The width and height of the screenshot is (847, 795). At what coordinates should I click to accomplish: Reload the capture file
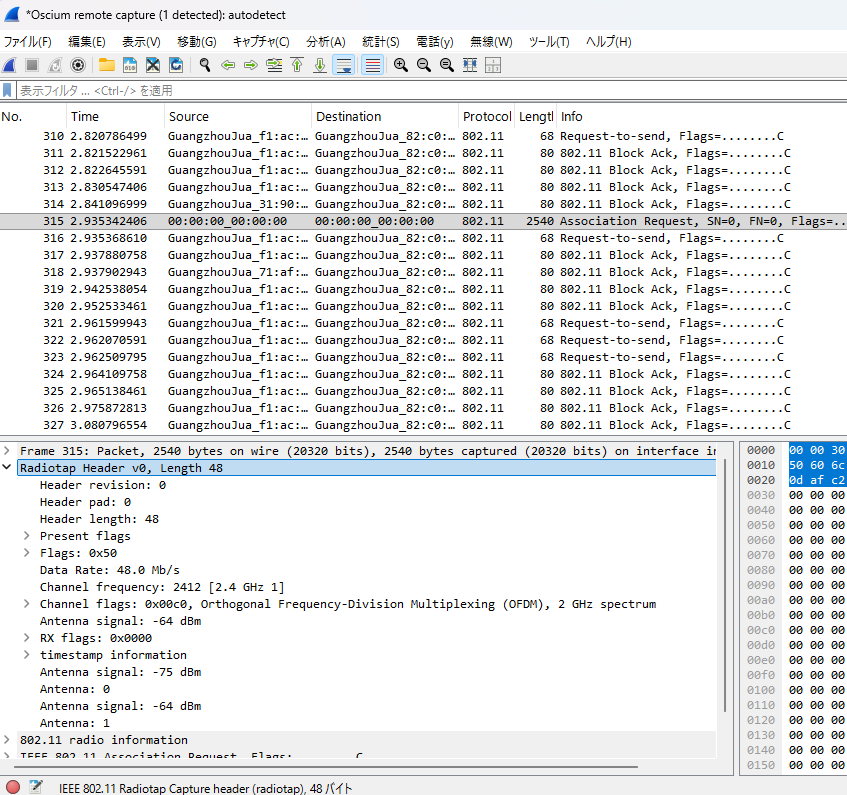[x=176, y=65]
